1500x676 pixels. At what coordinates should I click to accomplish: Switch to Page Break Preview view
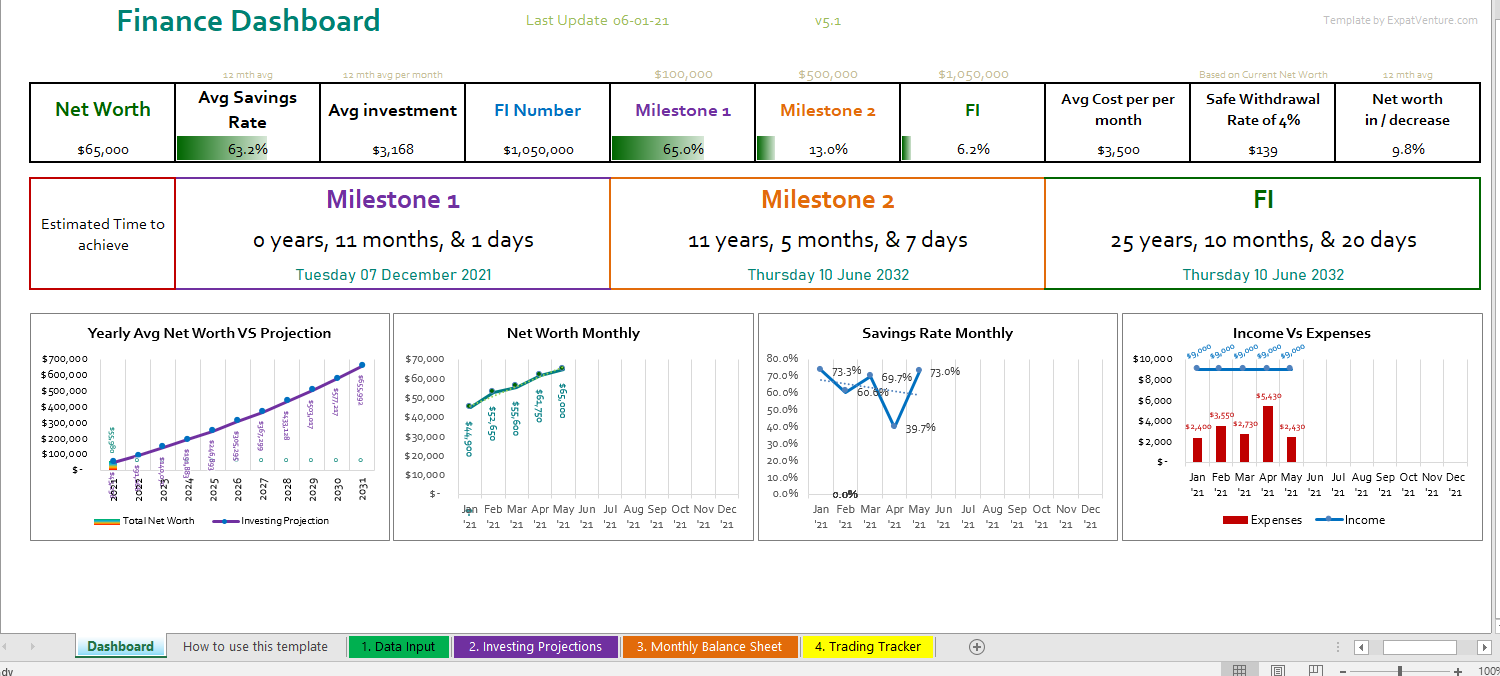pos(1316,670)
